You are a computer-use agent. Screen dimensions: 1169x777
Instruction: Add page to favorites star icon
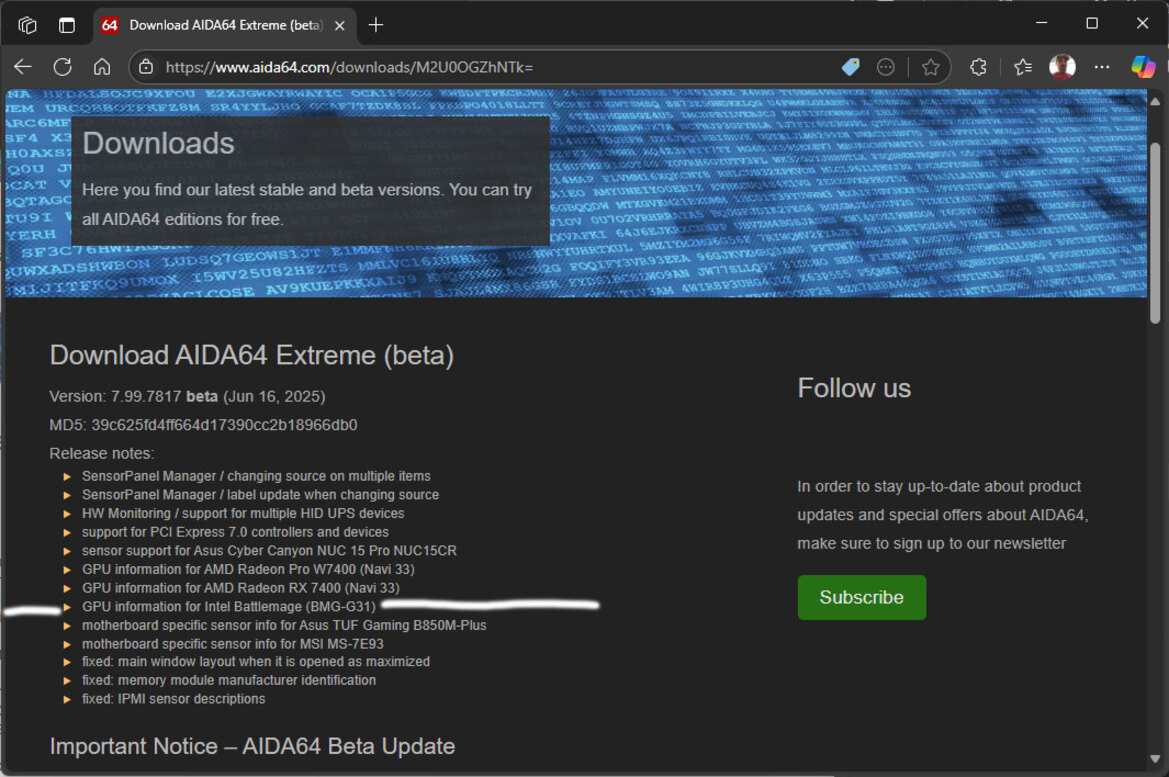click(x=930, y=67)
